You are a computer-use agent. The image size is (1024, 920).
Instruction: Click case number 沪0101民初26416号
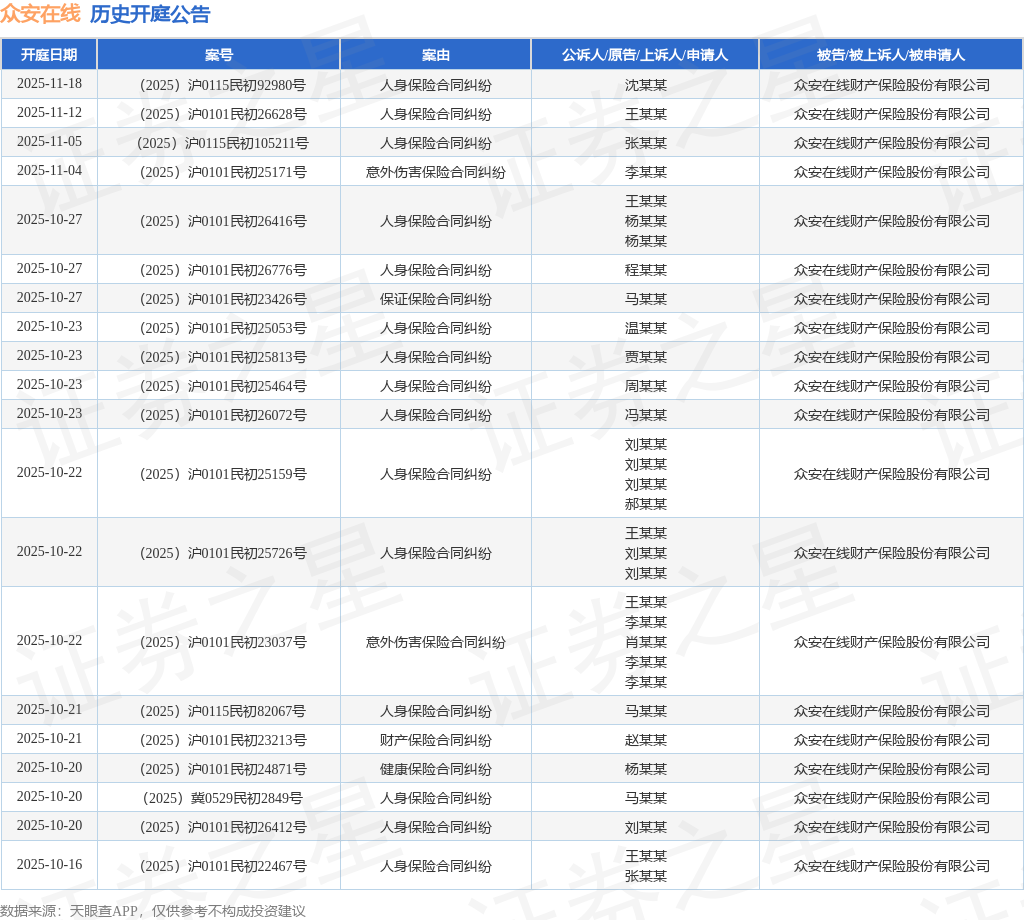tap(223, 221)
